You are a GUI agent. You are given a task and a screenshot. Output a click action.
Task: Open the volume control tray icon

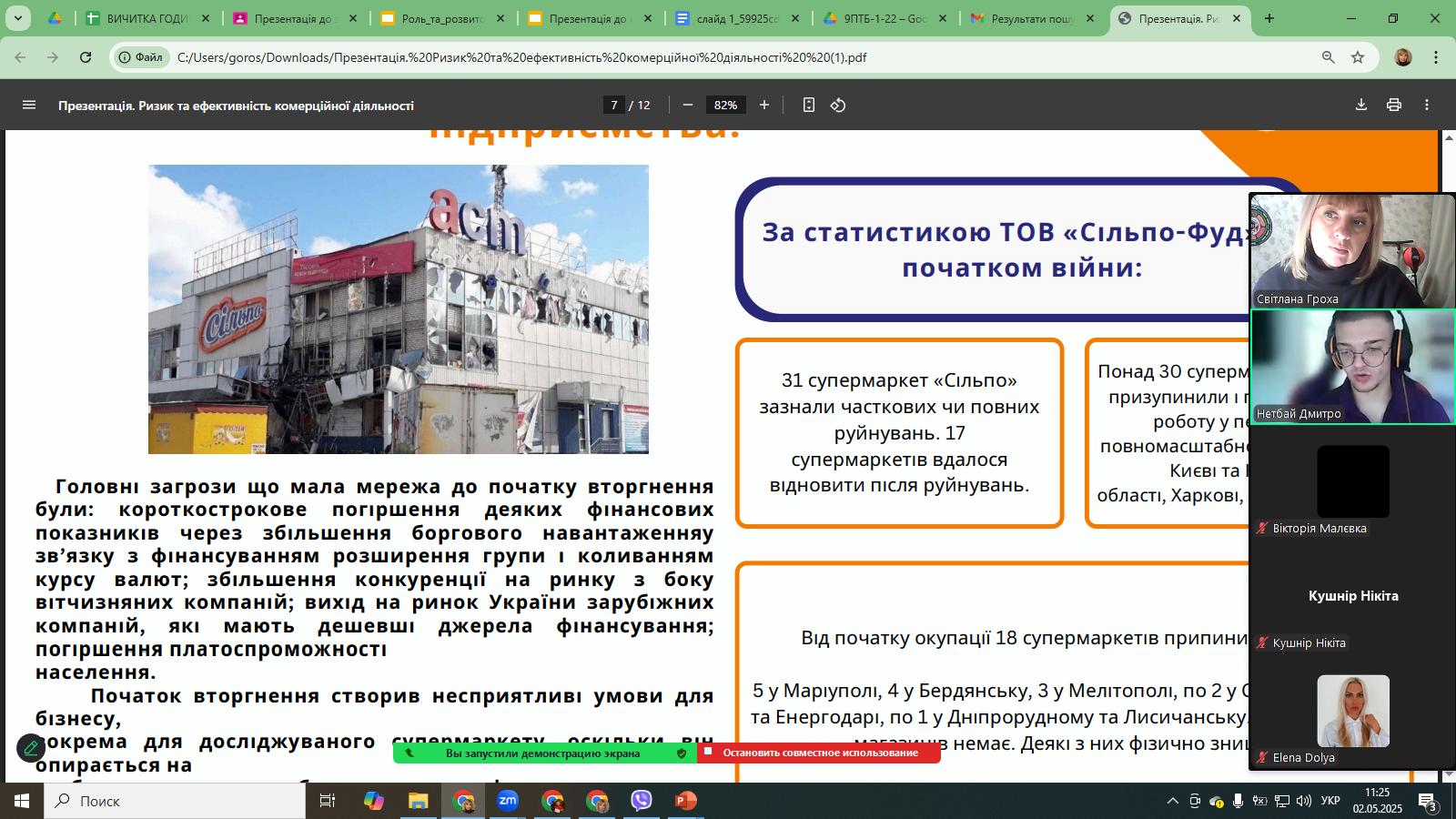tap(1303, 801)
